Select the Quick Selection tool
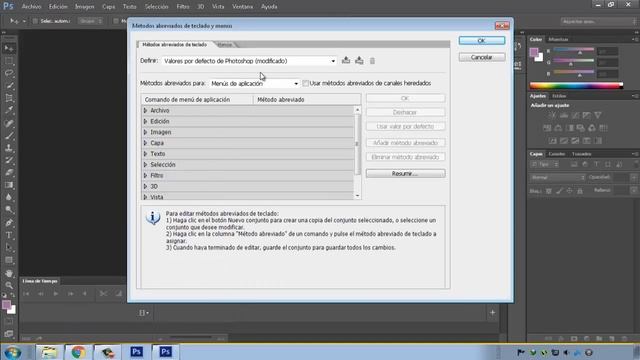The width and height of the screenshot is (640, 360). pyautogui.click(x=9, y=86)
